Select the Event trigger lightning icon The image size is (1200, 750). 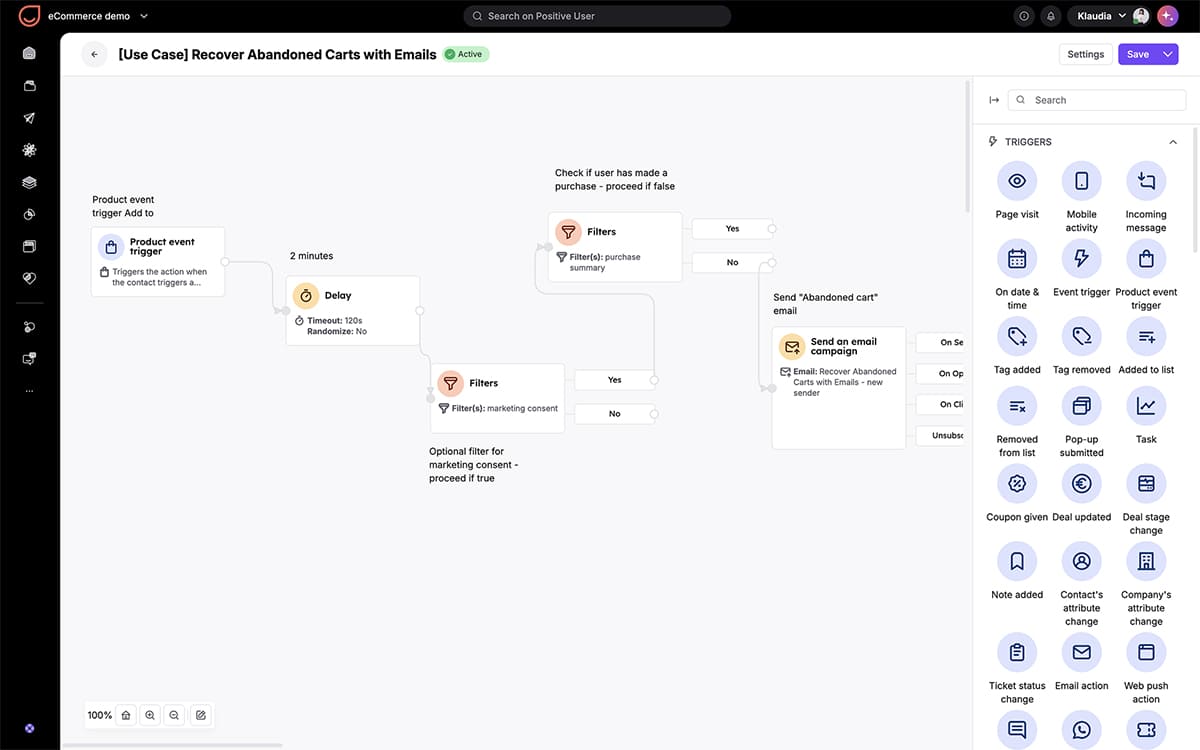pos(1081,259)
